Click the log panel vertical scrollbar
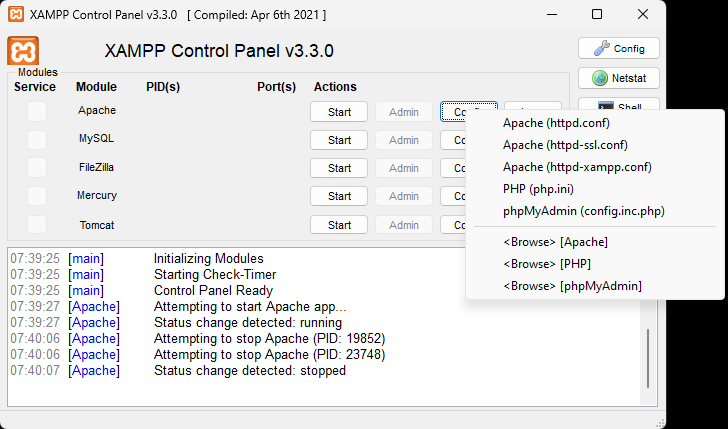The width and height of the screenshot is (728, 429). pyautogui.click(x=648, y=358)
